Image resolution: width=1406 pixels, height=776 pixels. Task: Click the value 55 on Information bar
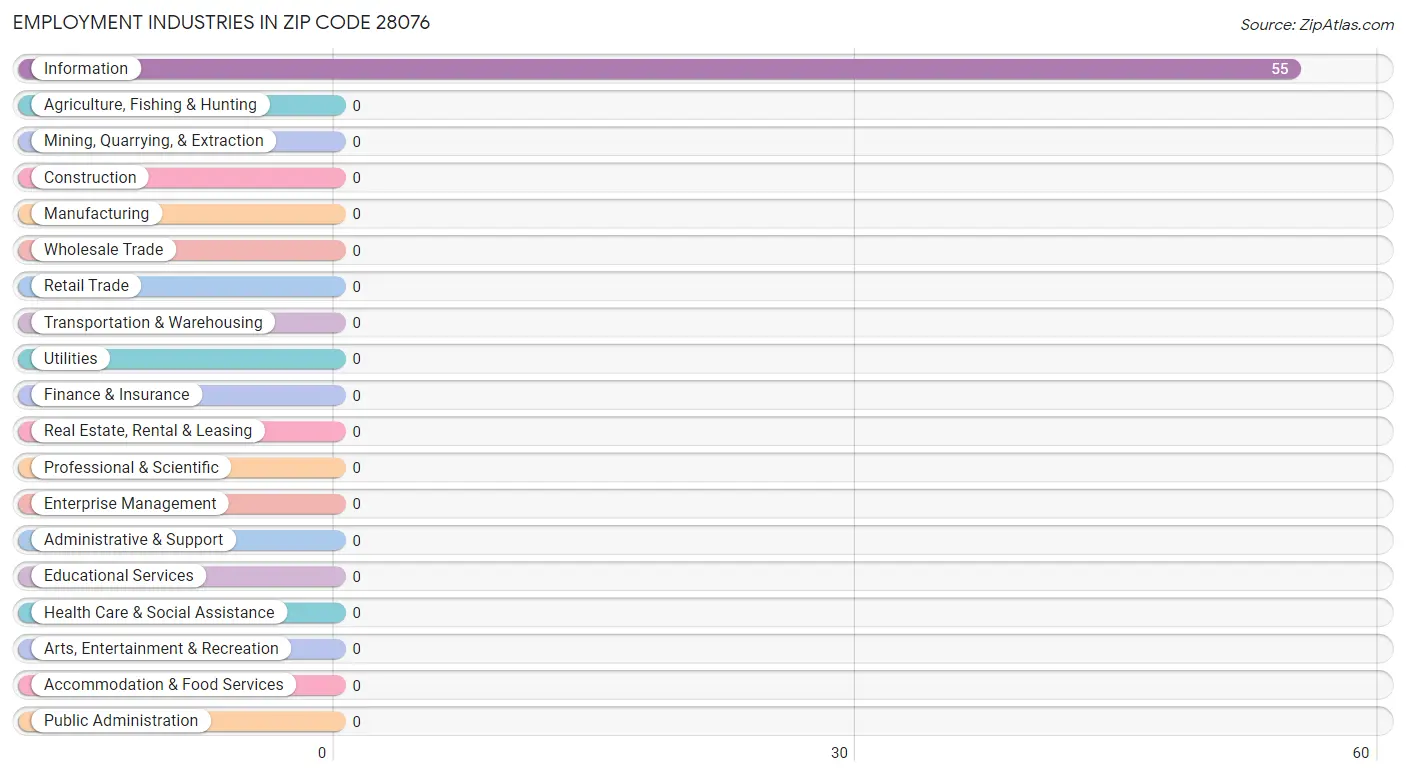(1280, 69)
